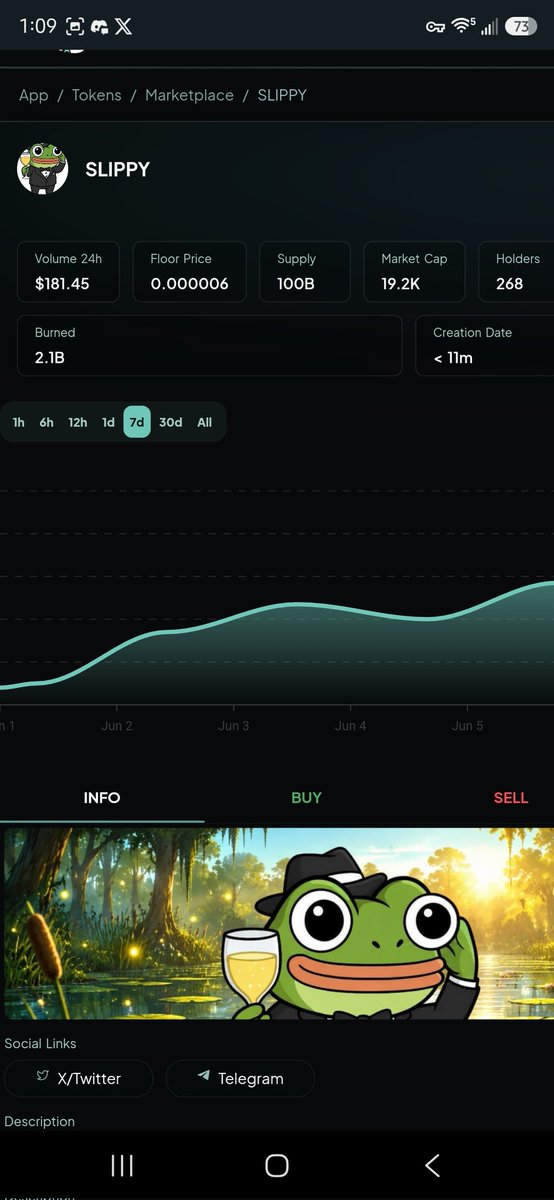554x1200 pixels.
Task: Tap the Android back button
Action: tap(432, 1165)
